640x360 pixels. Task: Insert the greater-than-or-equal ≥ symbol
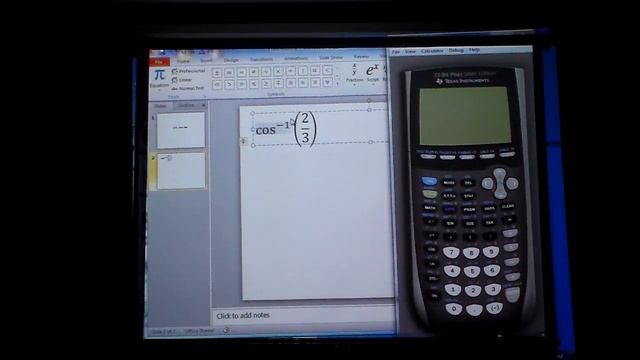(x=266, y=84)
